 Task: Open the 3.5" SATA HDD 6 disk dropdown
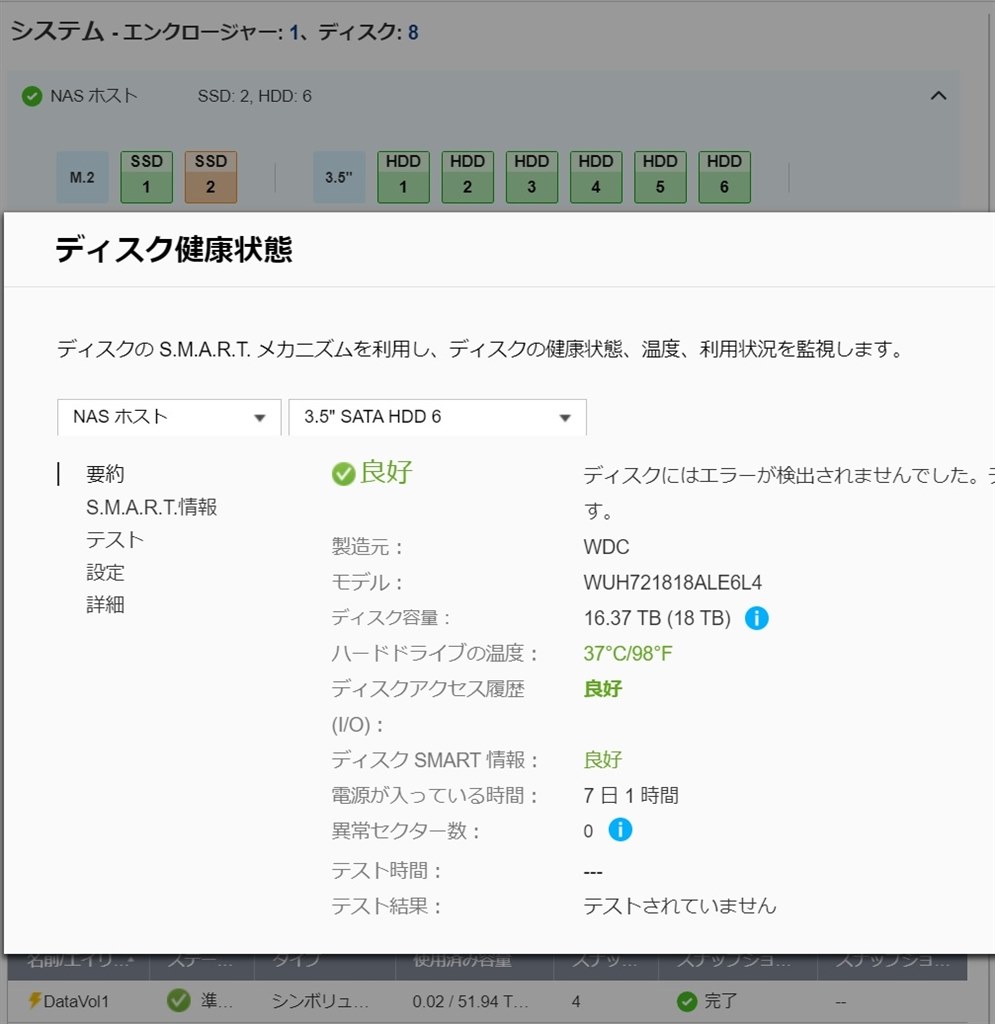437,417
